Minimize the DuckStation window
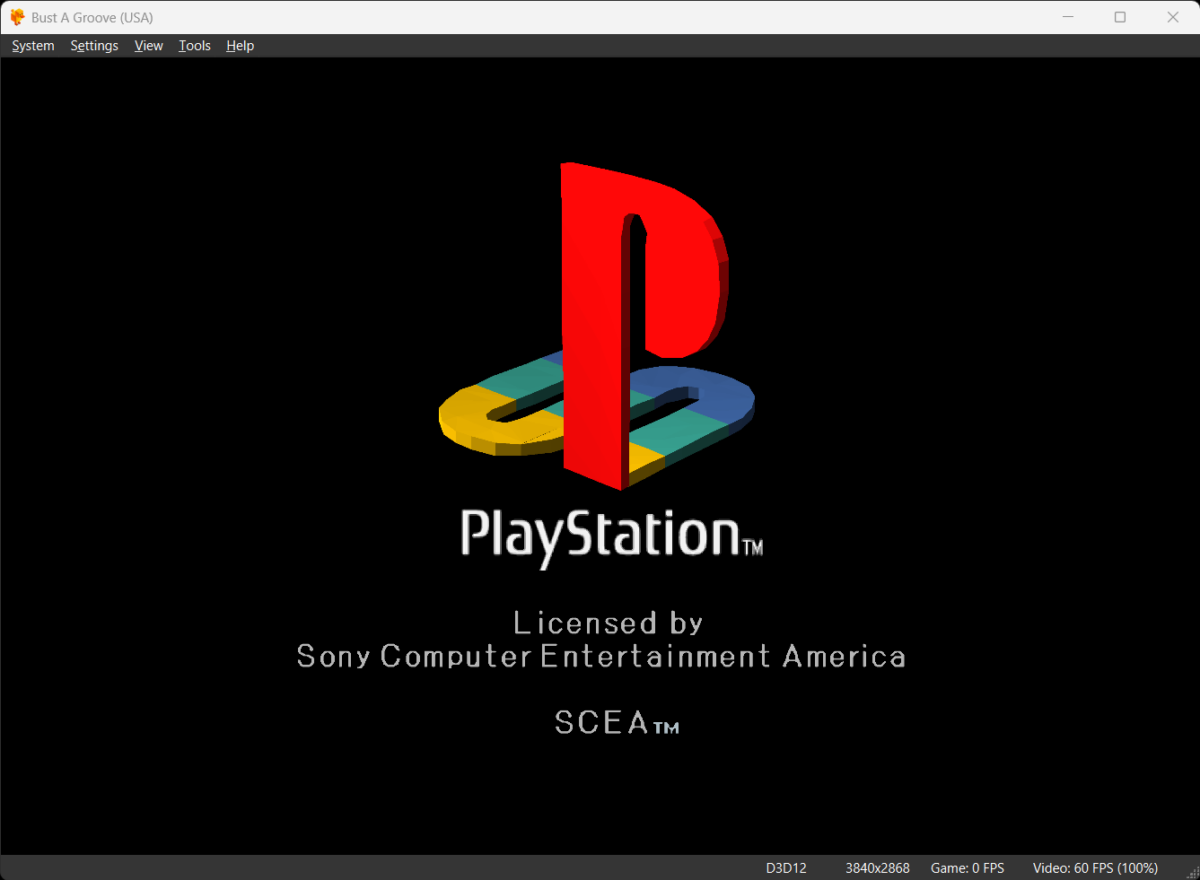Screen dimensions: 1200x880 1068,17
